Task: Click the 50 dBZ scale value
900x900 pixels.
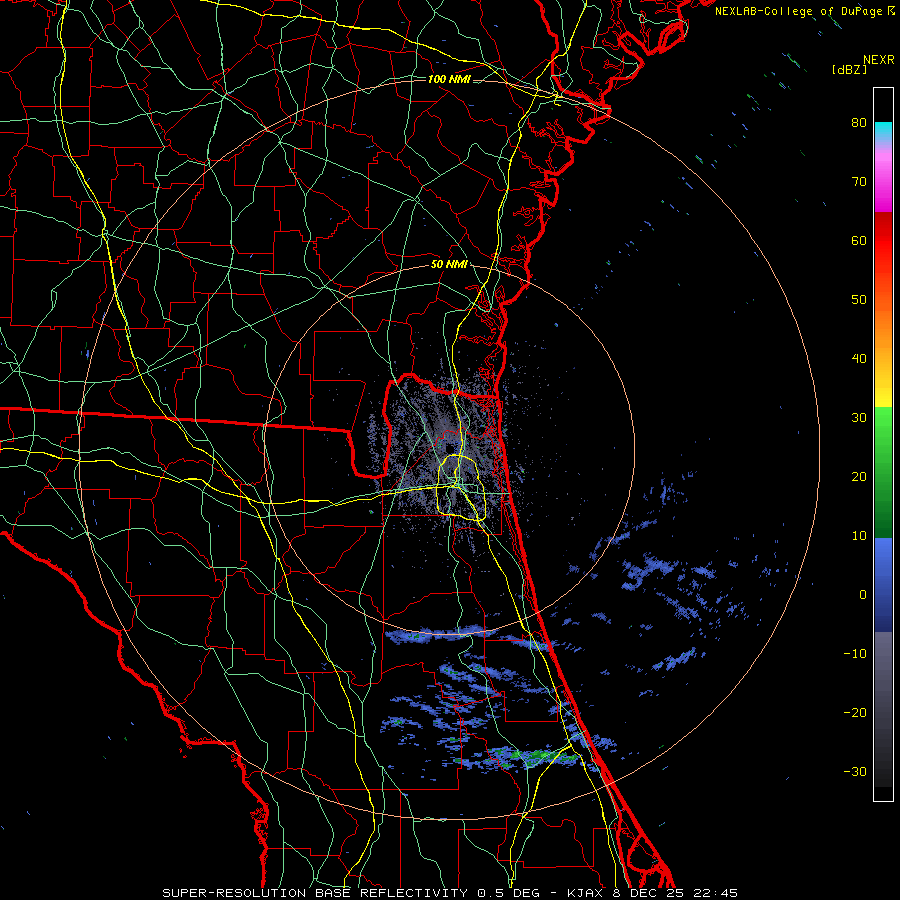Action: pyautogui.click(x=859, y=300)
